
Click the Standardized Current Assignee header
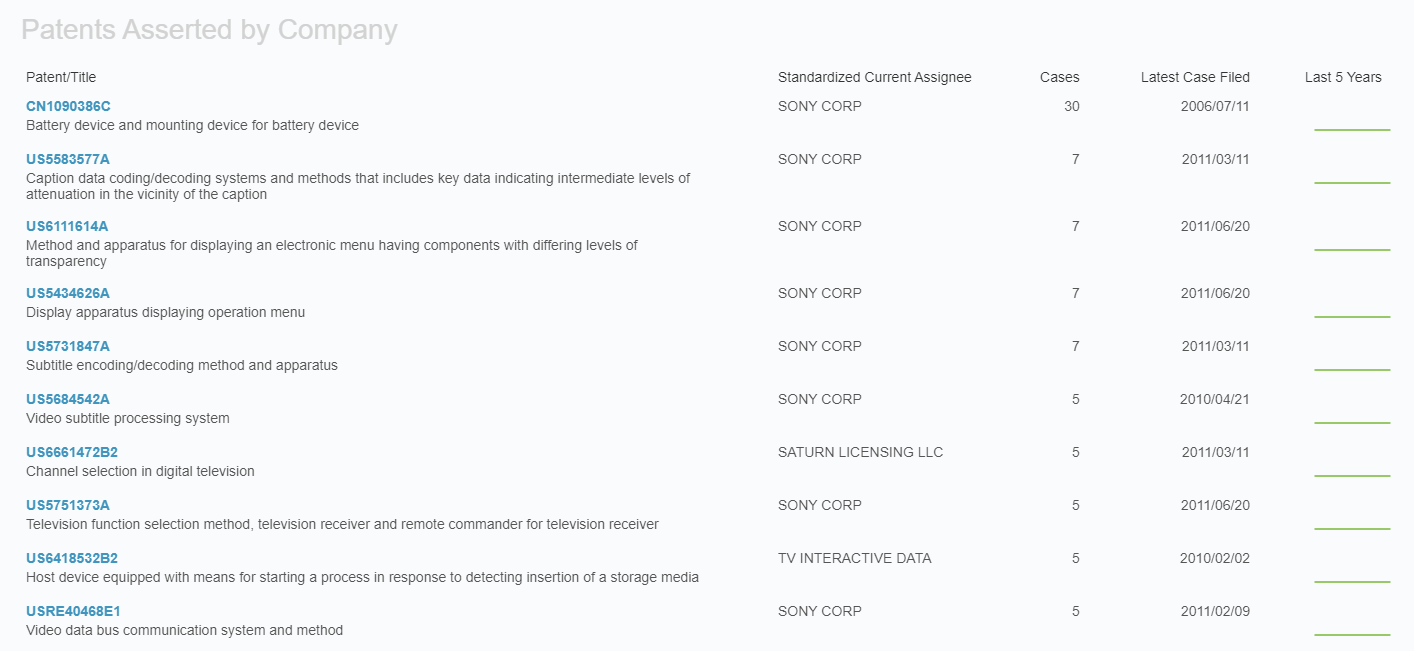pyautogui.click(x=874, y=77)
